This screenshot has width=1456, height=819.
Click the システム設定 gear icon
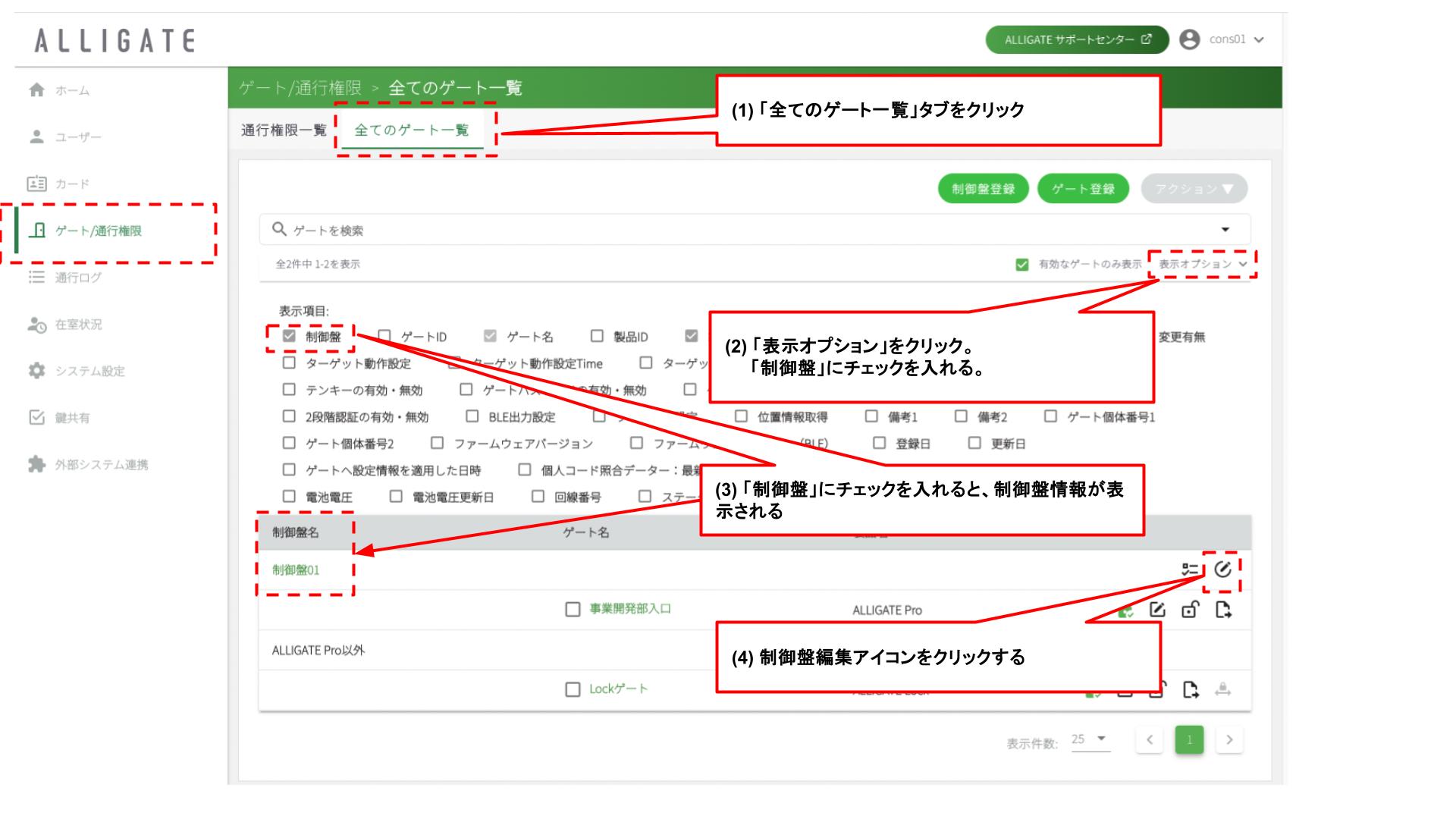tap(36, 371)
